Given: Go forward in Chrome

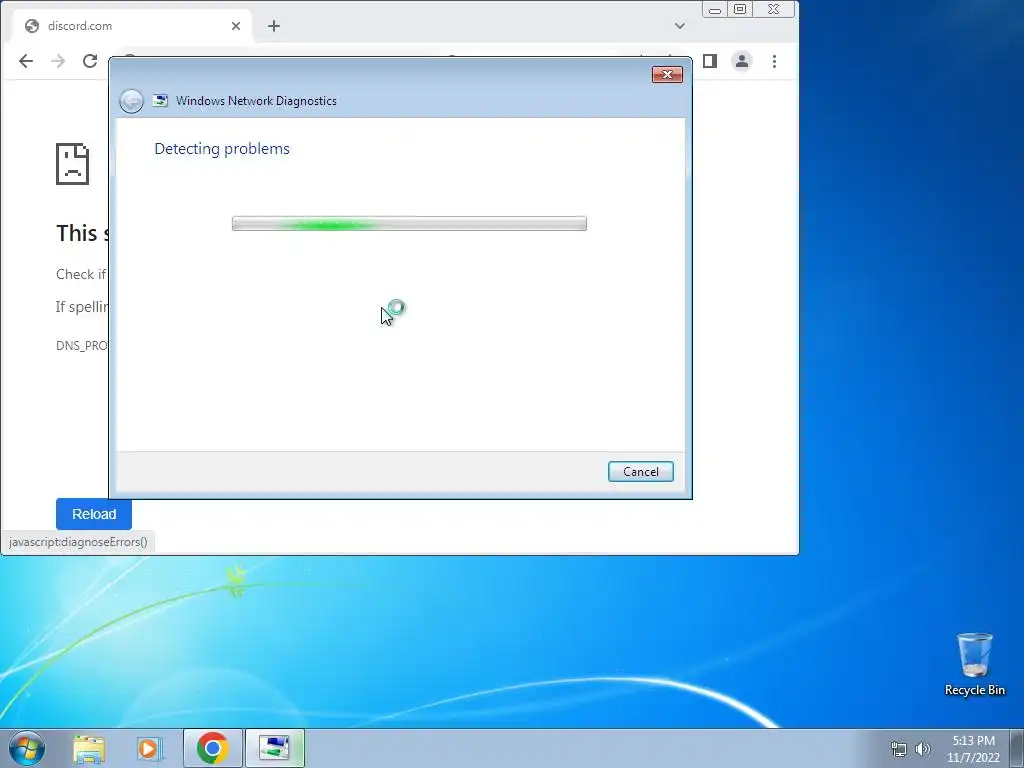Looking at the screenshot, I should coord(58,61).
